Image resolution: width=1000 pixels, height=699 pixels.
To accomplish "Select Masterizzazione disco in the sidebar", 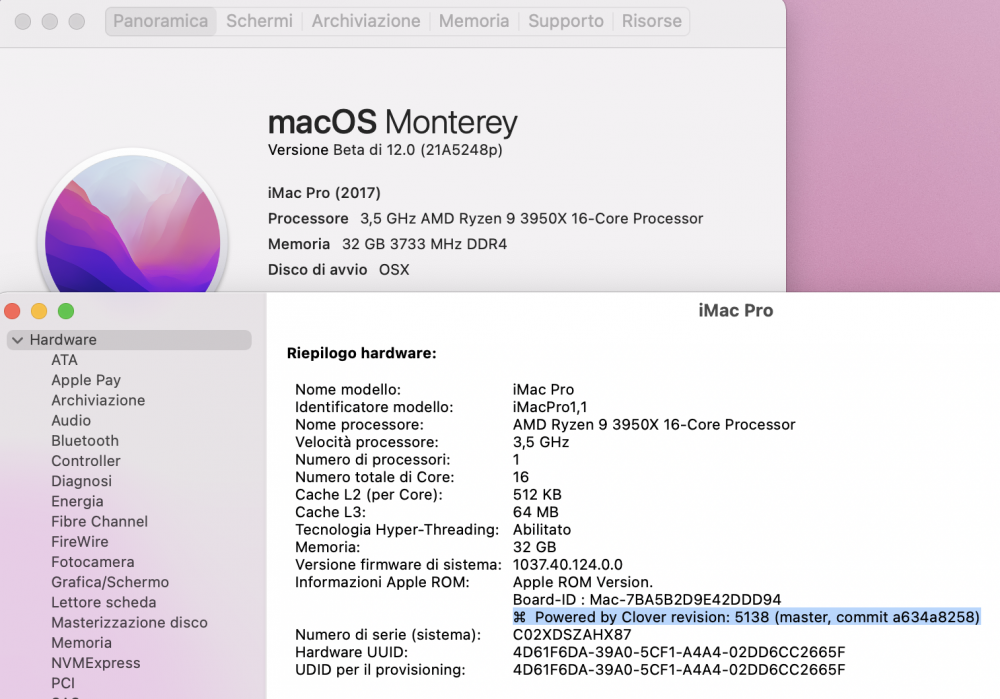I will 129,623.
